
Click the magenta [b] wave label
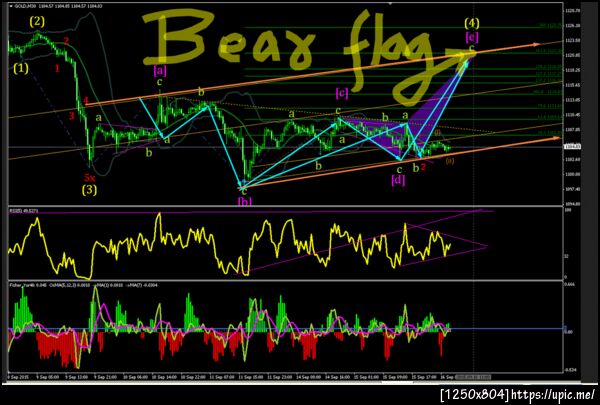click(x=245, y=202)
